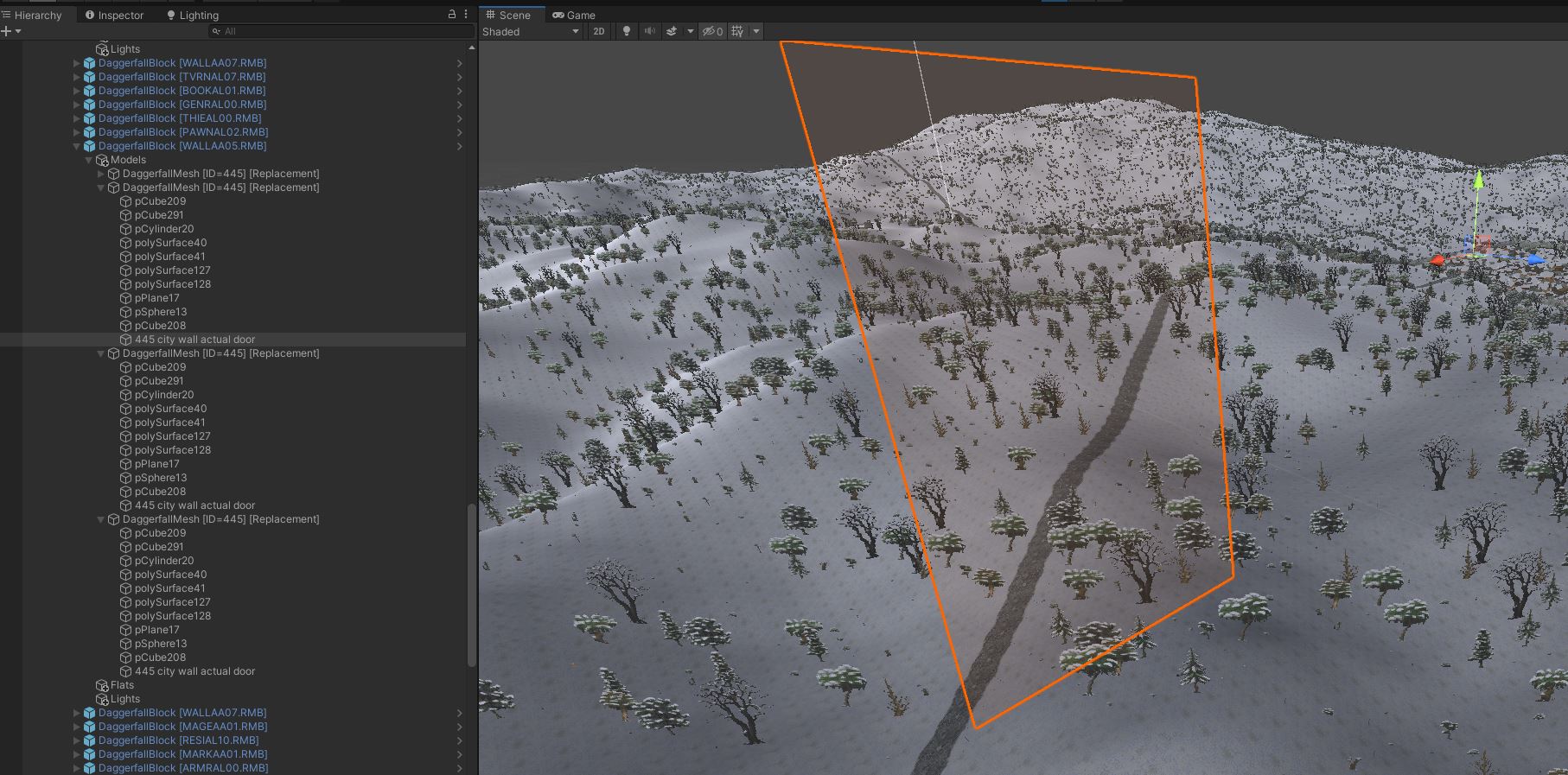This screenshot has width=1568, height=775.
Task: Click the info icon on the Inspector tab
Action: click(x=90, y=15)
